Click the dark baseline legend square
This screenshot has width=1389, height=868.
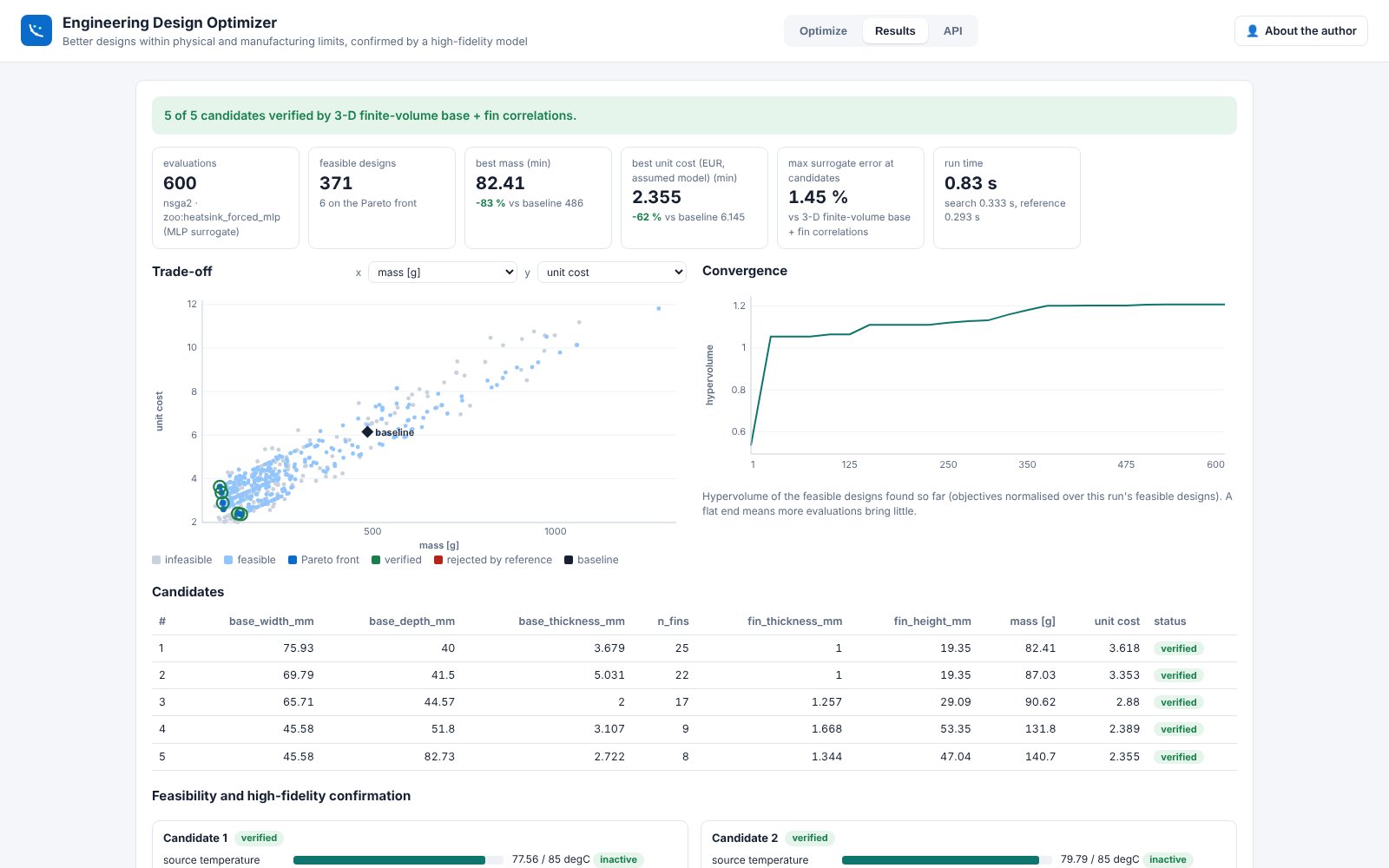tap(569, 560)
